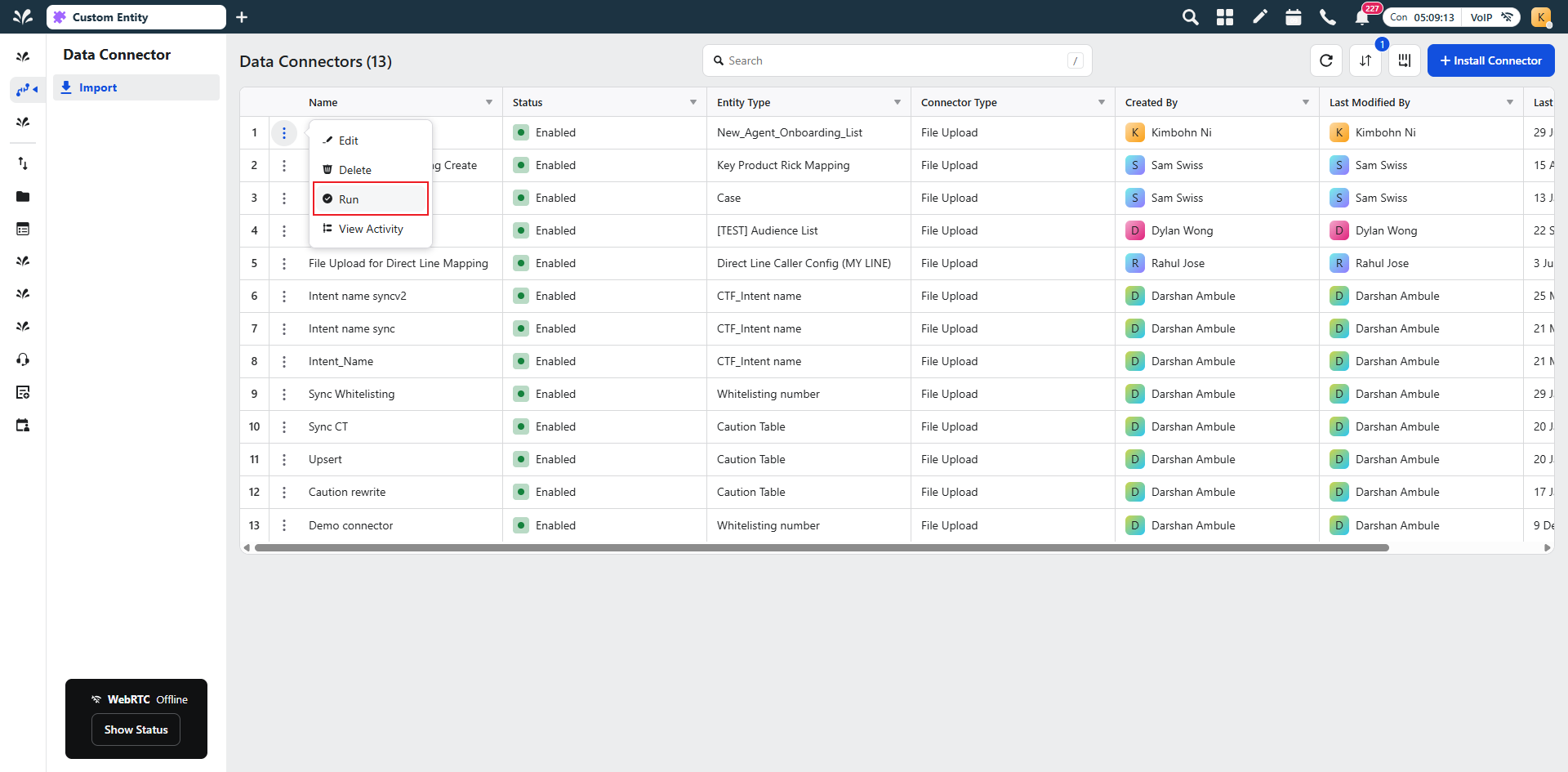Expand the Status column filter dropdown
This screenshot has height=772, width=1568.
point(693,102)
